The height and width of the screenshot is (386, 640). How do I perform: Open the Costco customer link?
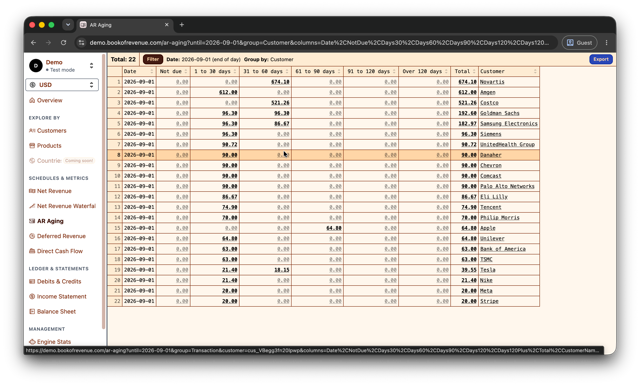(489, 103)
